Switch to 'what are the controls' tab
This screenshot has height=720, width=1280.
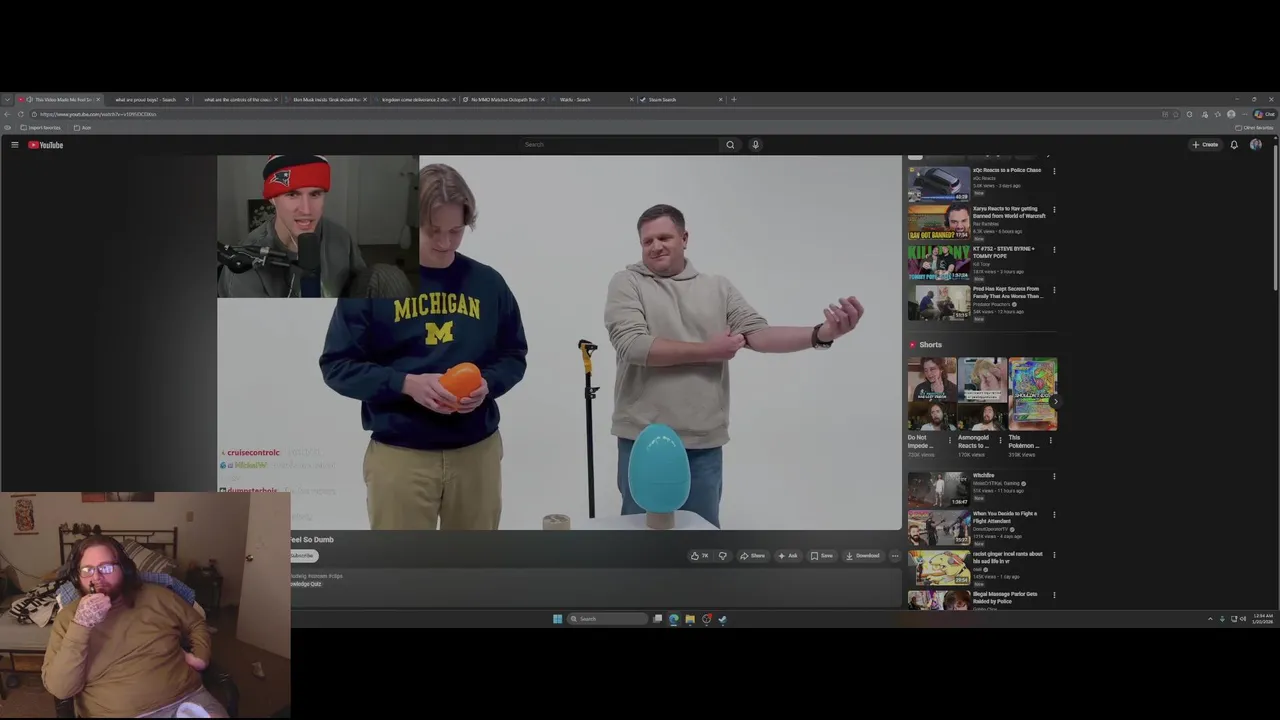point(237,99)
